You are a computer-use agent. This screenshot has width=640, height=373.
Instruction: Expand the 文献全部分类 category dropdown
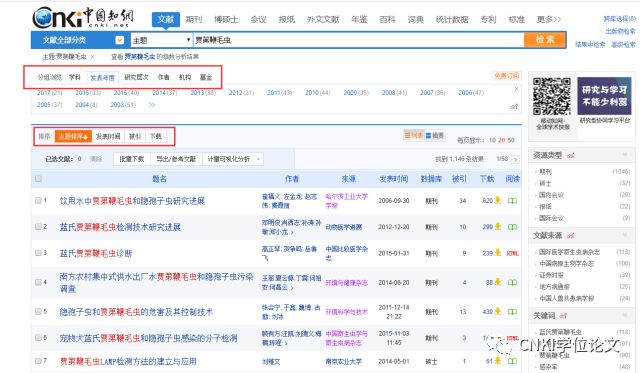[120, 40]
